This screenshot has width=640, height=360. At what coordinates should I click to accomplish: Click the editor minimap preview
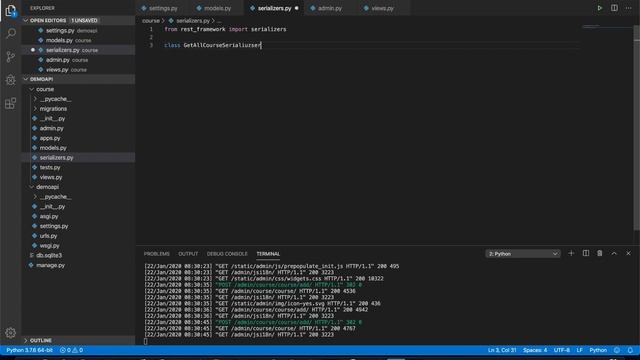coord(607,27)
